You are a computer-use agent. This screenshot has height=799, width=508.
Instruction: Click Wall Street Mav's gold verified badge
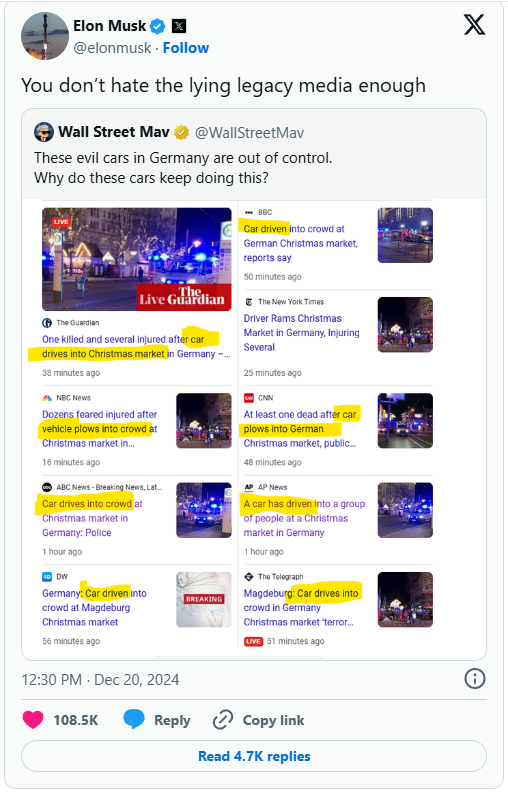coord(181,132)
